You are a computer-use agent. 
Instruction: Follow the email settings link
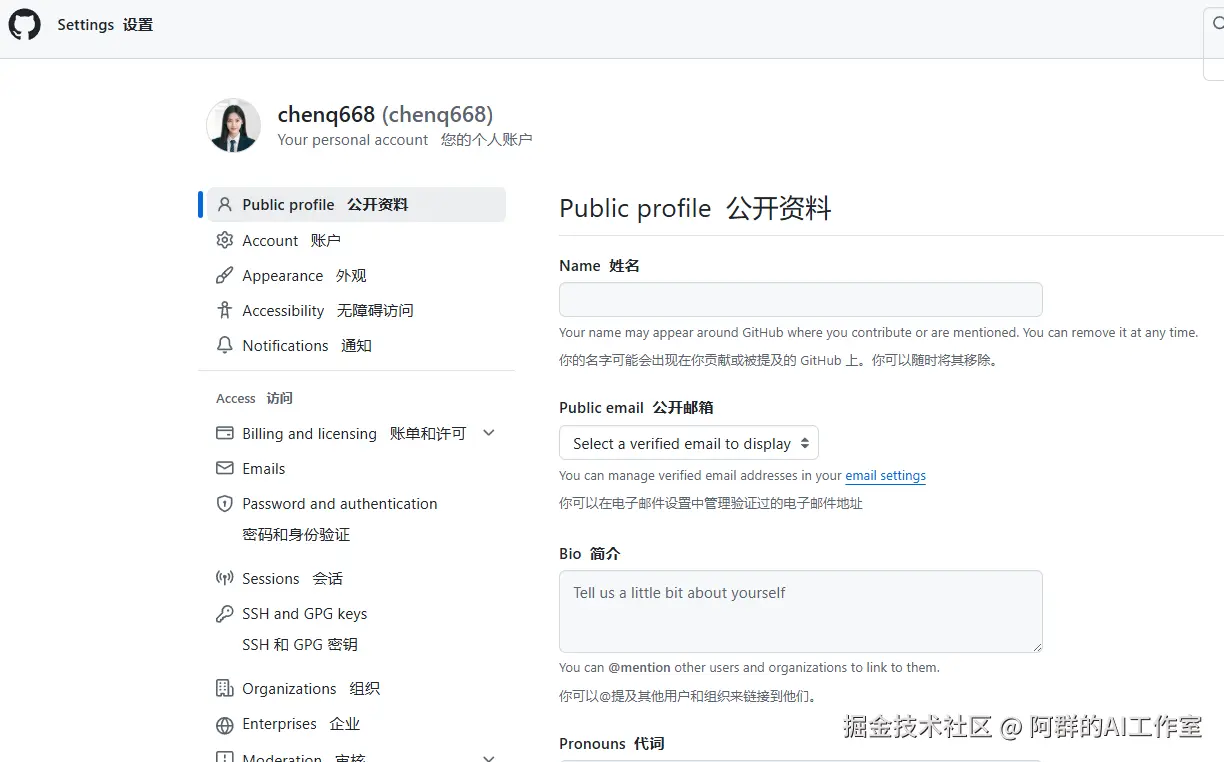(x=885, y=476)
